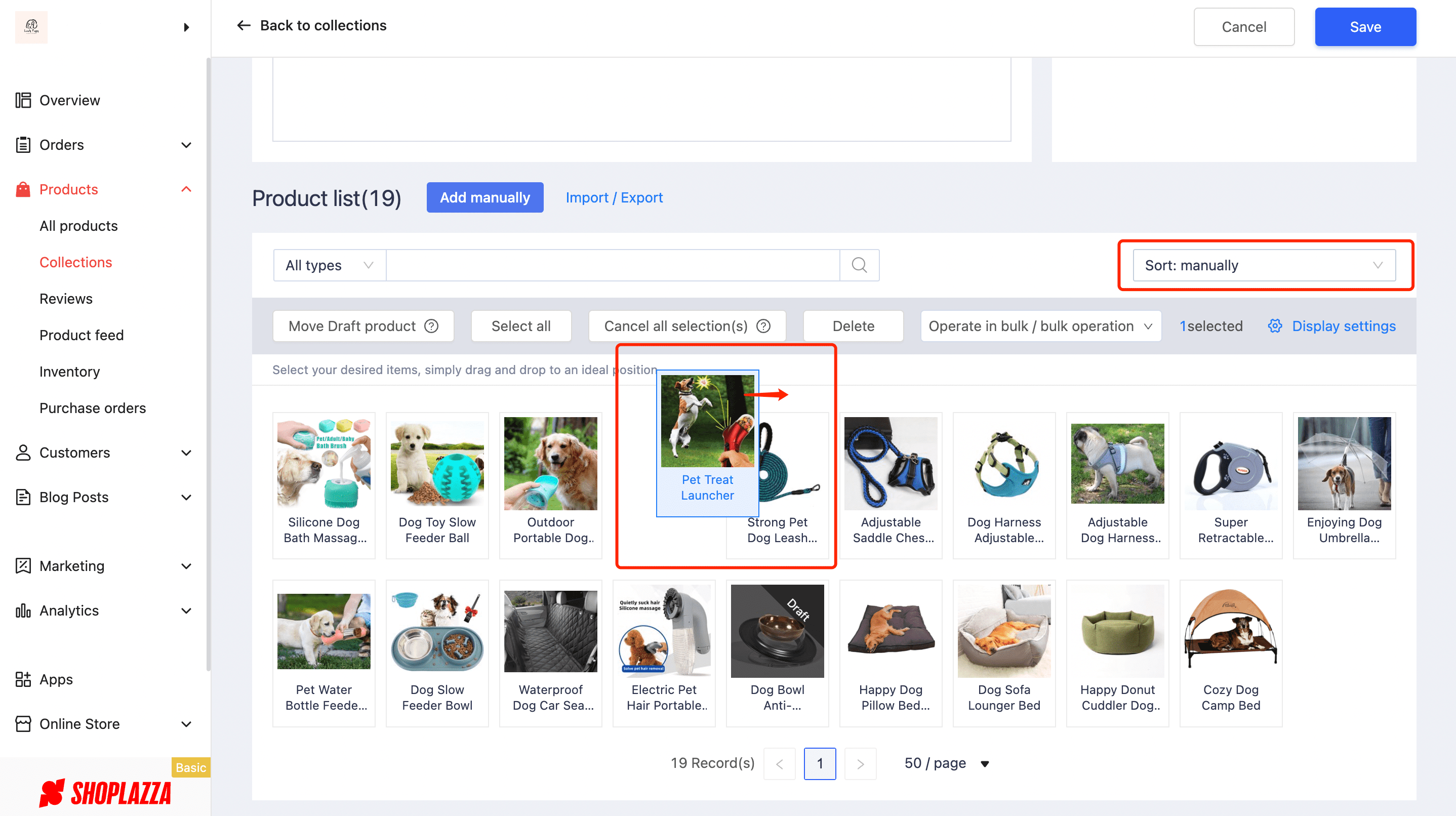
Task: Expand the Blog Posts chevron
Action: coord(186,497)
